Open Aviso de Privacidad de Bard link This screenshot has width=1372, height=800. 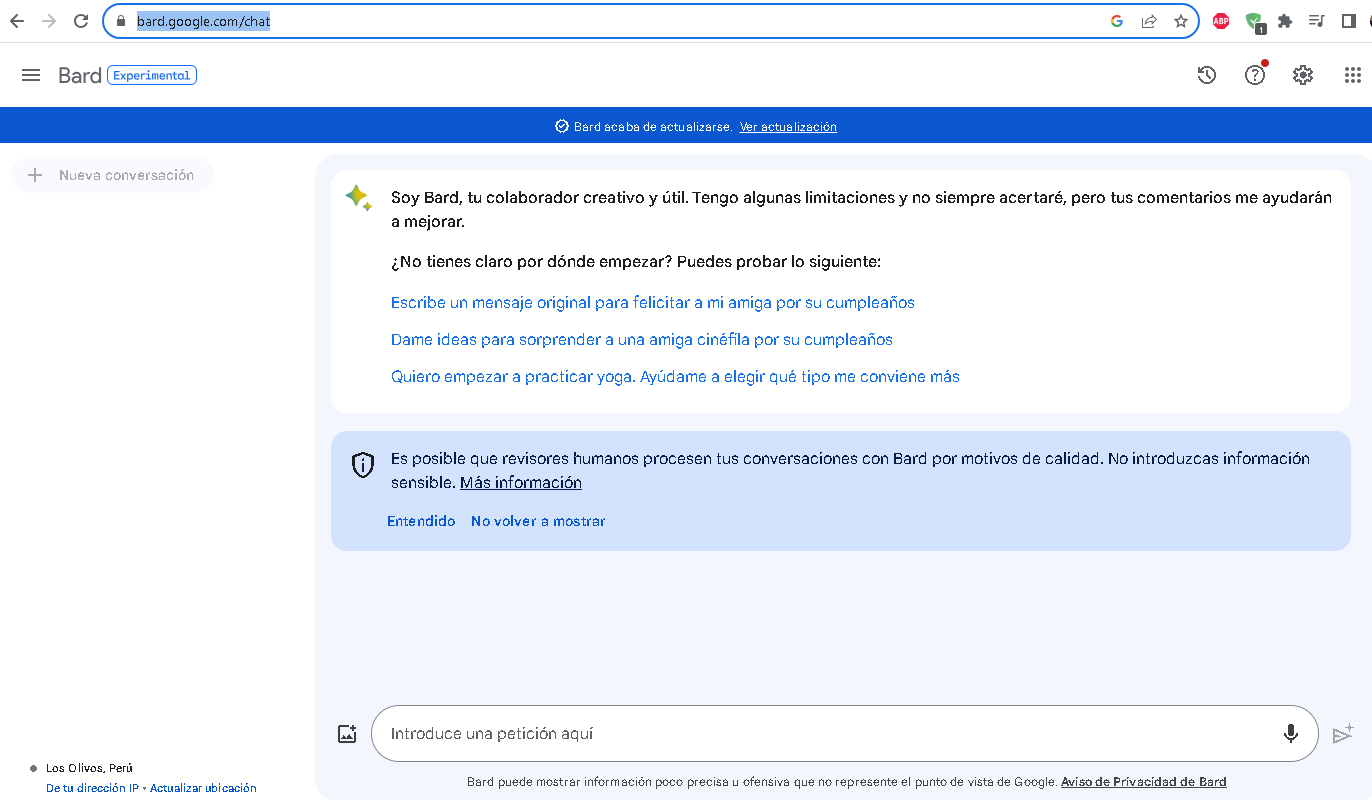pos(1144,782)
